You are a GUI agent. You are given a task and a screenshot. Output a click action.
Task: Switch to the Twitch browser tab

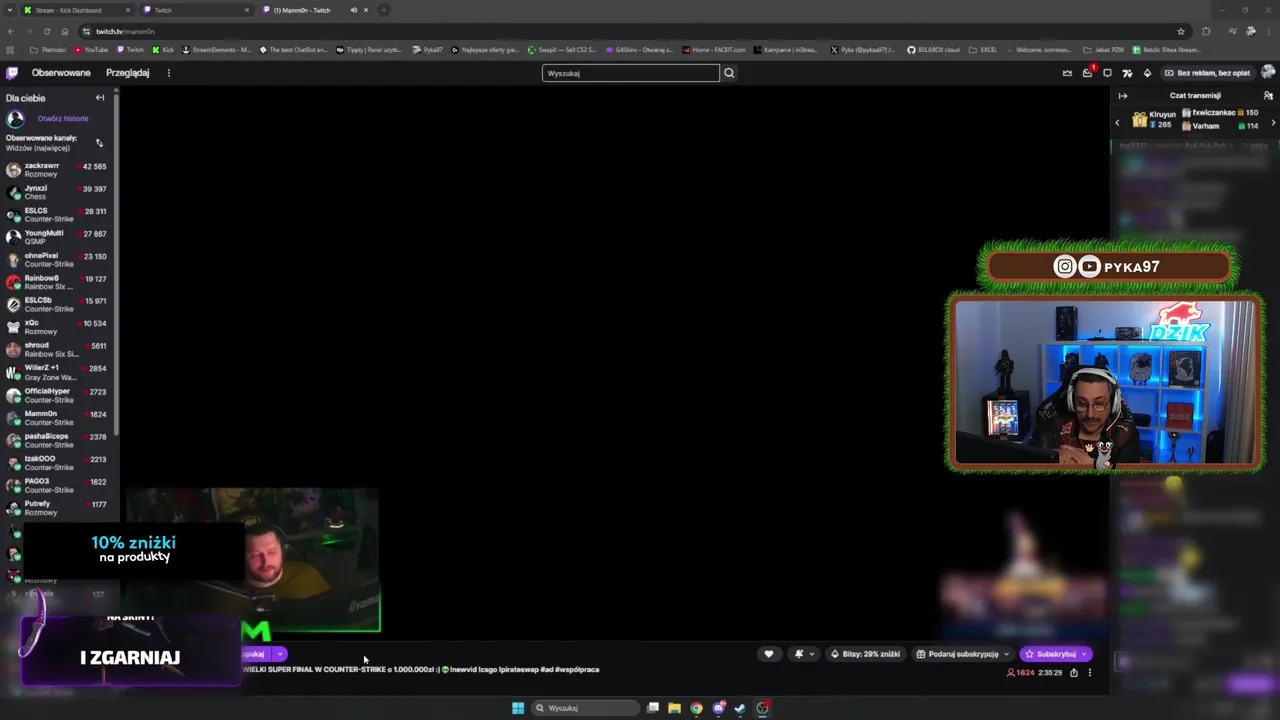pos(196,10)
